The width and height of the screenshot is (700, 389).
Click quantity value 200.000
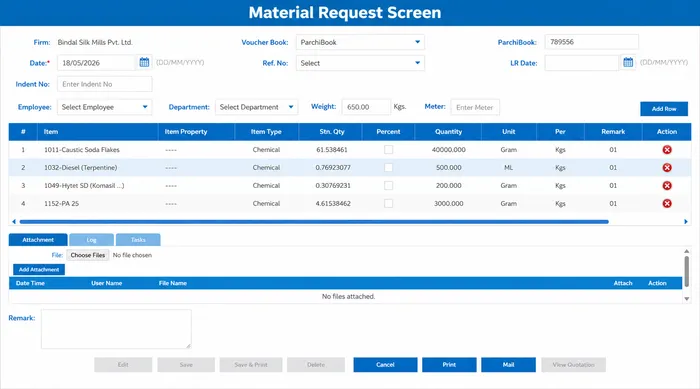pos(449,185)
